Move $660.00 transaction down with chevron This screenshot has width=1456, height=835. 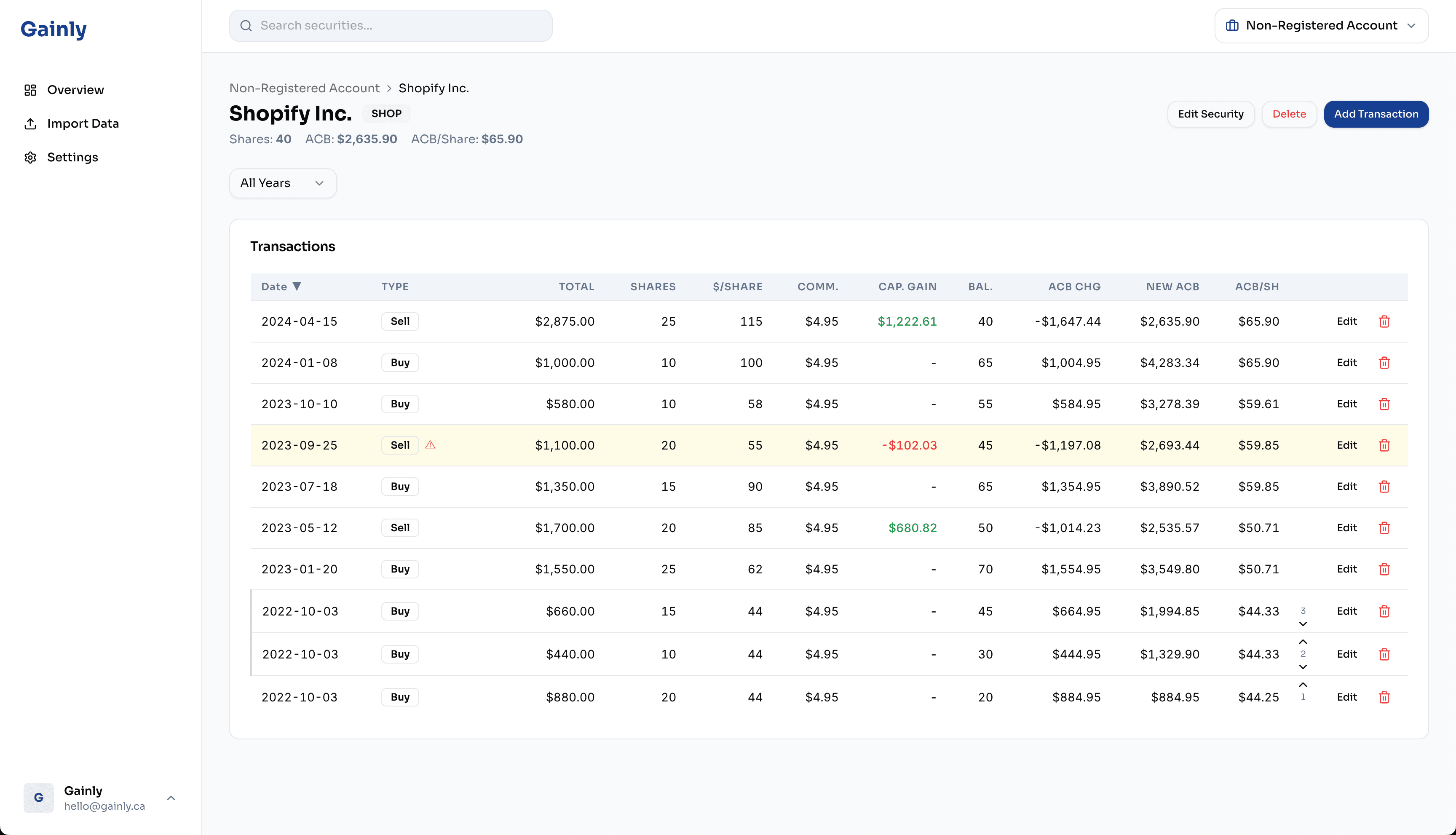click(x=1302, y=624)
